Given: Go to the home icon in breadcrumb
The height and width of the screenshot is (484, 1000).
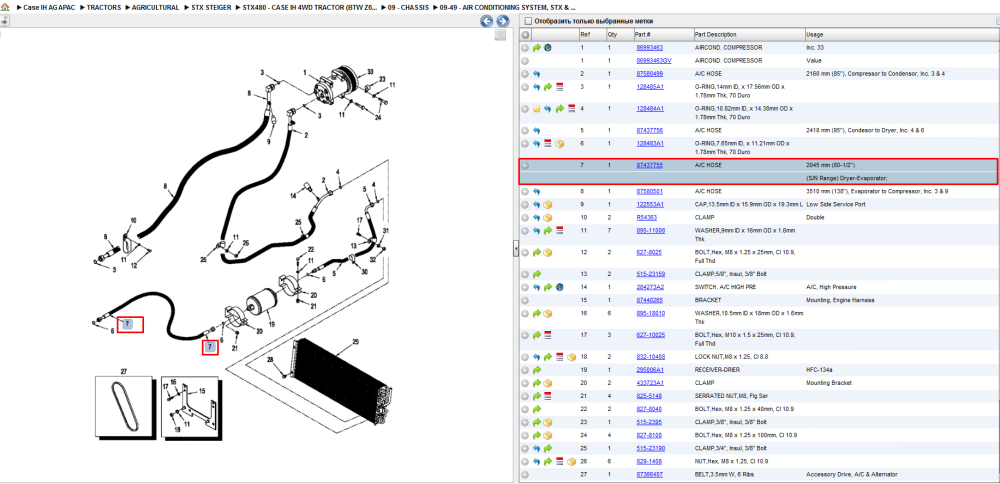Looking at the screenshot, I should (6, 7).
